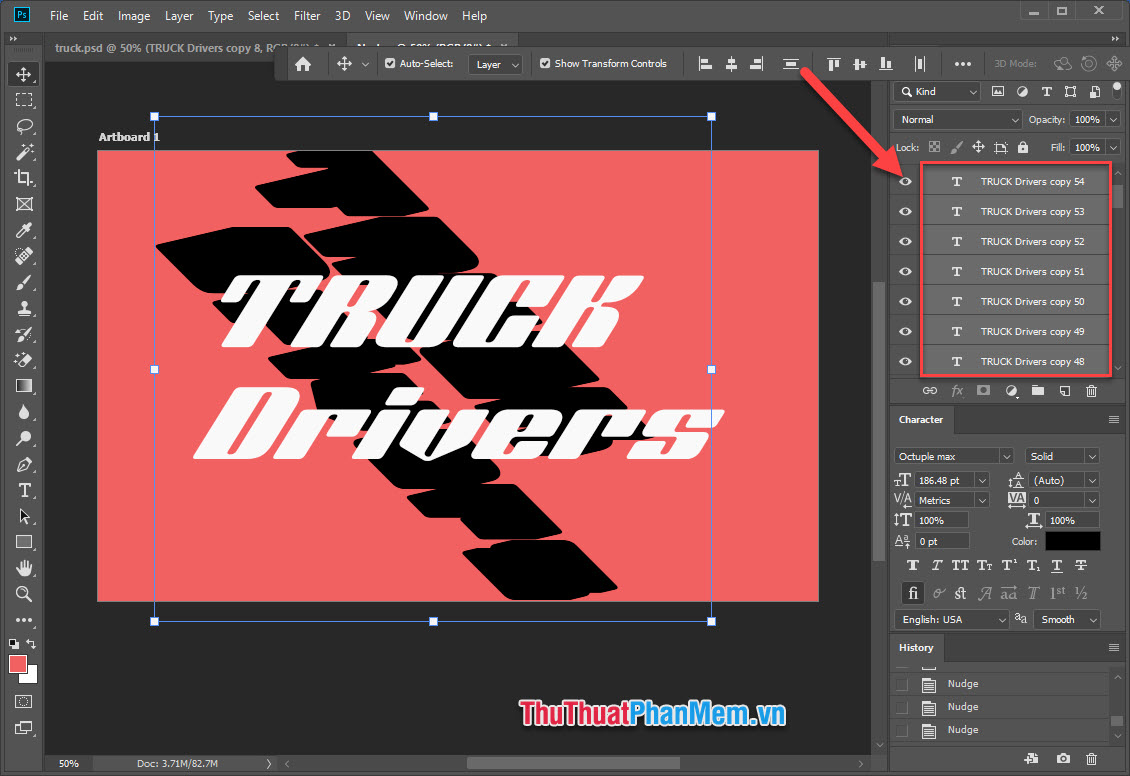This screenshot has width=1130, height=776.
Task: Select the TRUCK Drivers copy 50 layer
Action: click(1035, 300)
